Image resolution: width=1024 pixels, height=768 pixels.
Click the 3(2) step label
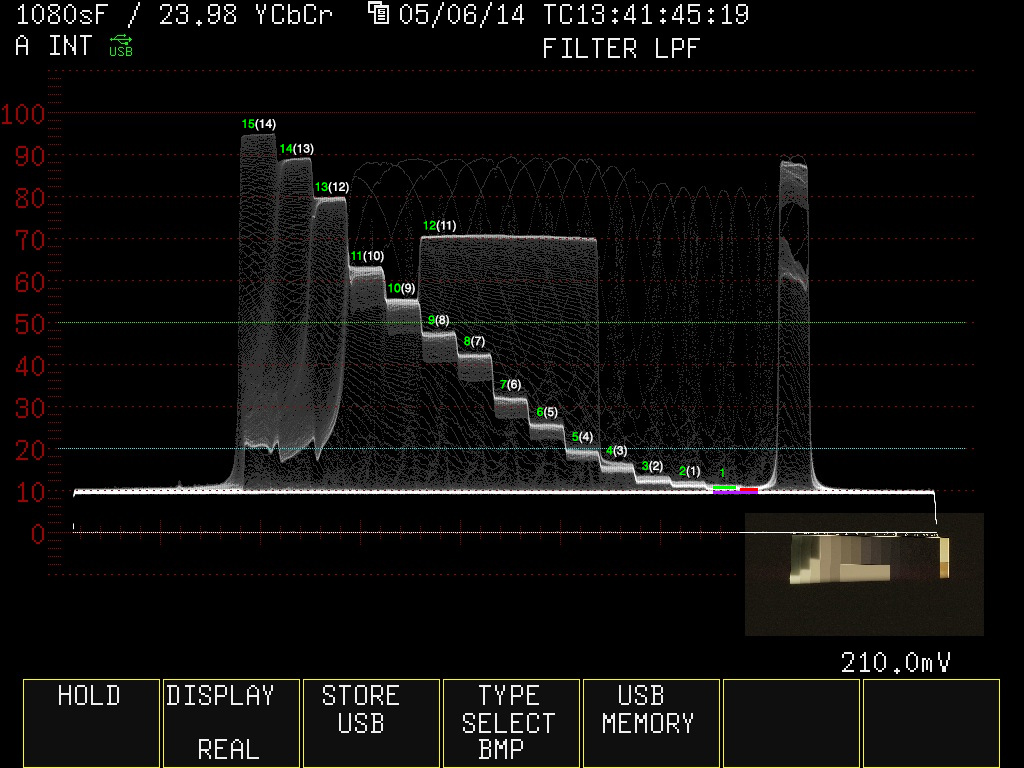click(652, 466)
